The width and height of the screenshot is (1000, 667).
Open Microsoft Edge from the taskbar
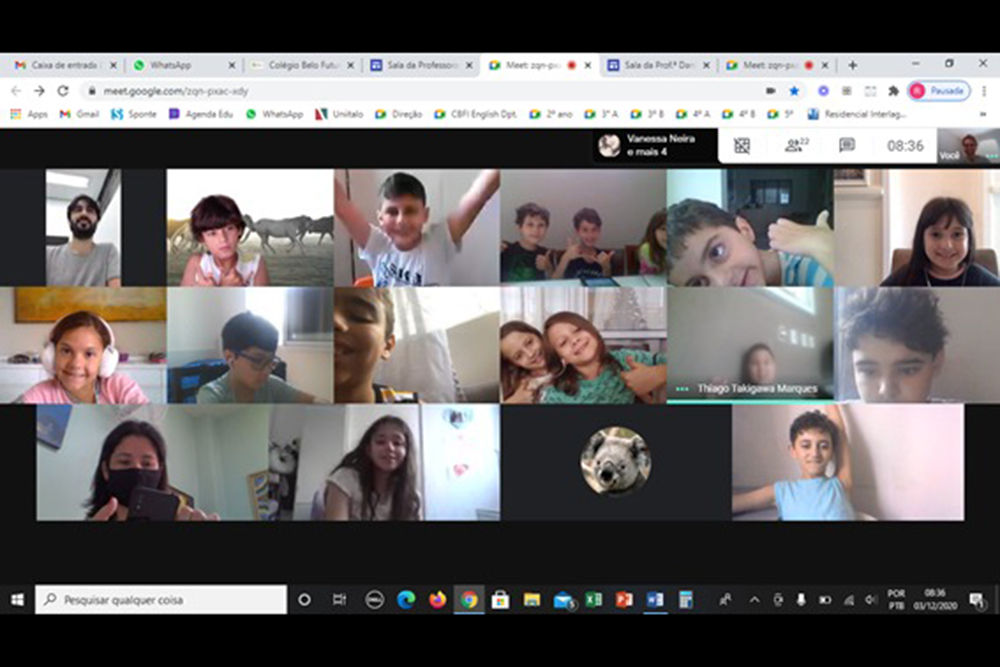[406, 599]
